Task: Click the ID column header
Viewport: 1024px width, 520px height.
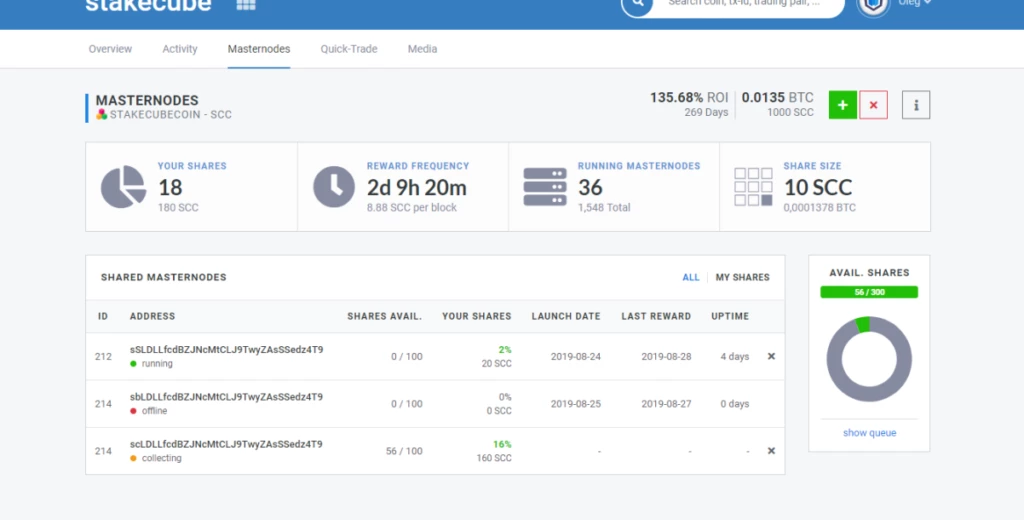Action: (x=103, y=316)
